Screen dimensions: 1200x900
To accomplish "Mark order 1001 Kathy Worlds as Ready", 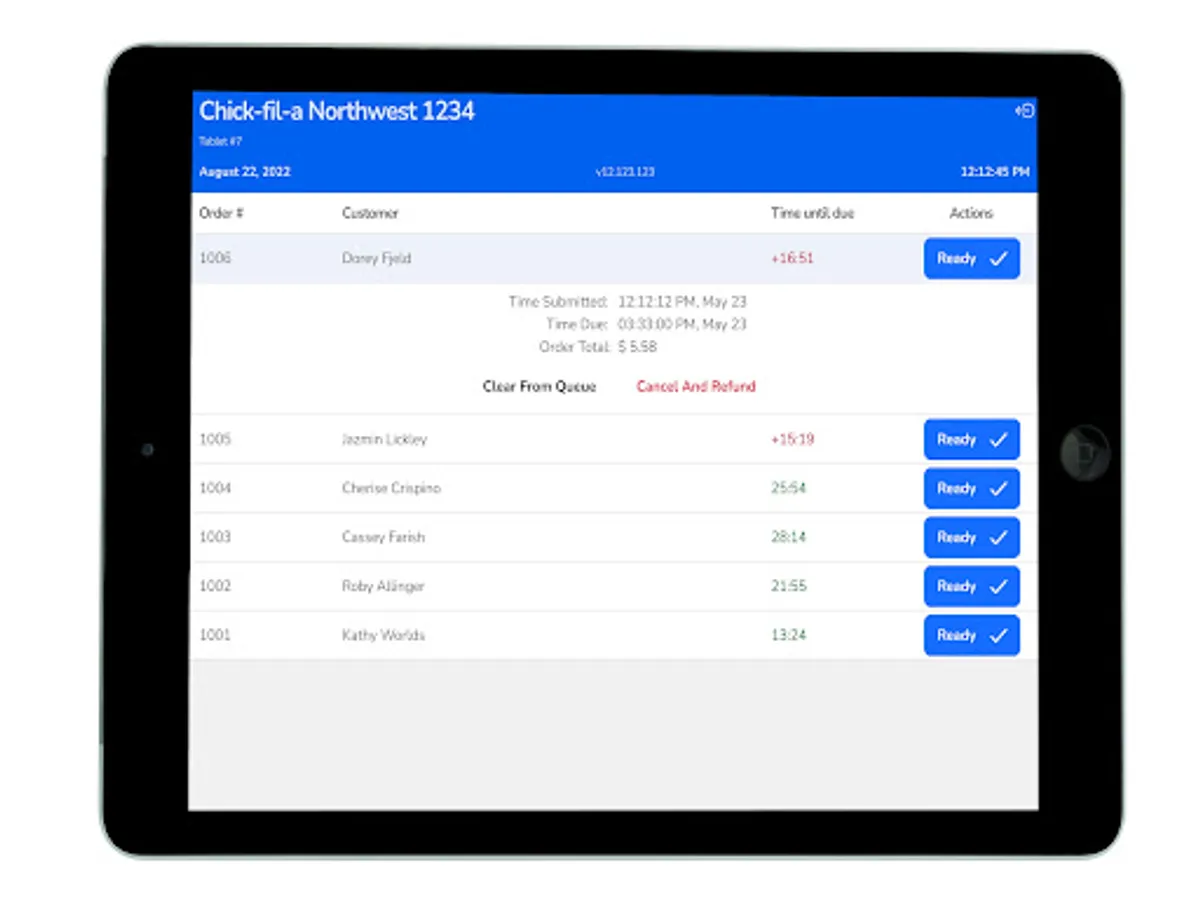I will [971, 635].
